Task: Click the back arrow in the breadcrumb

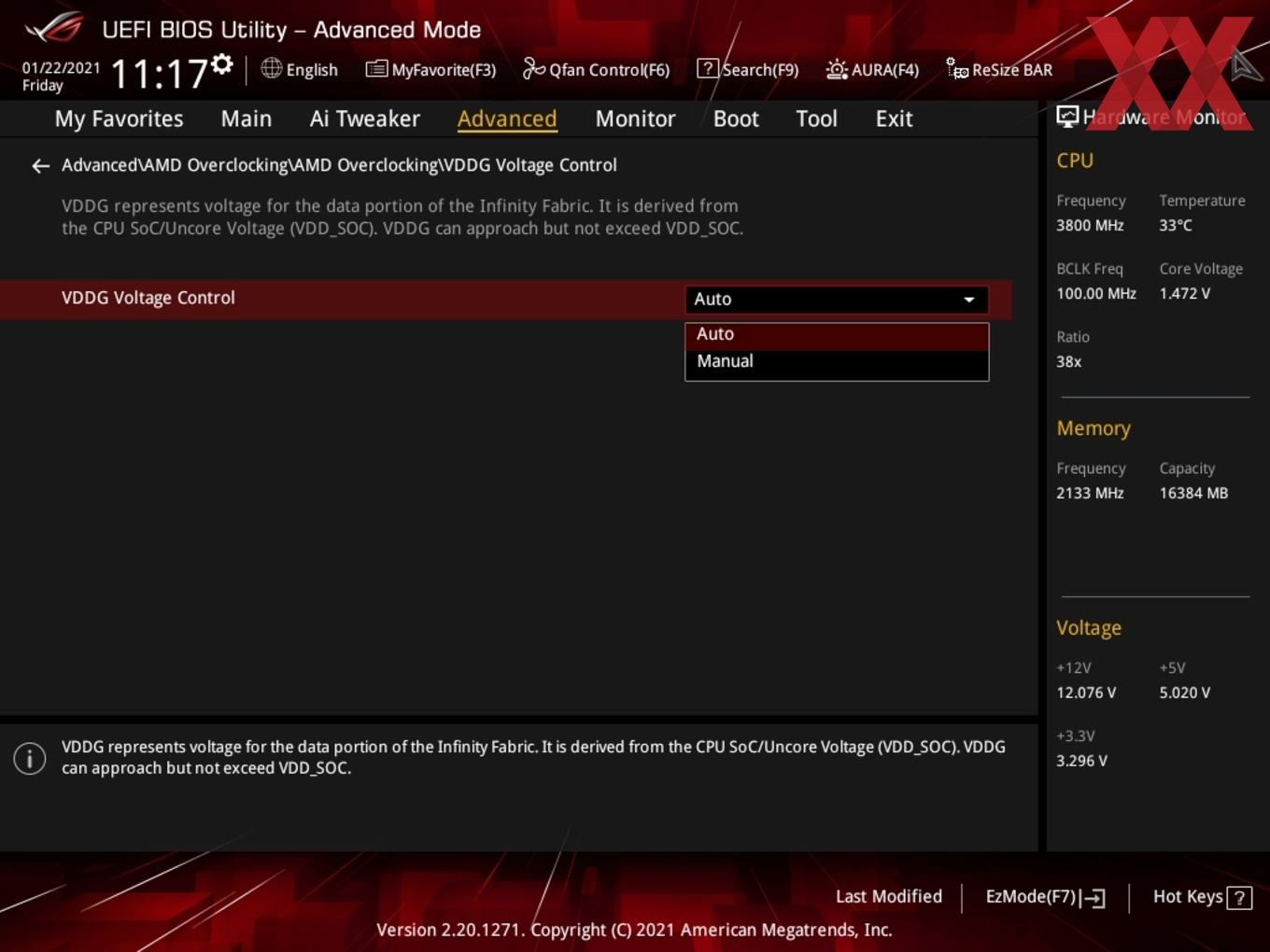Action: pyautogui.click(x=40, y=166)
